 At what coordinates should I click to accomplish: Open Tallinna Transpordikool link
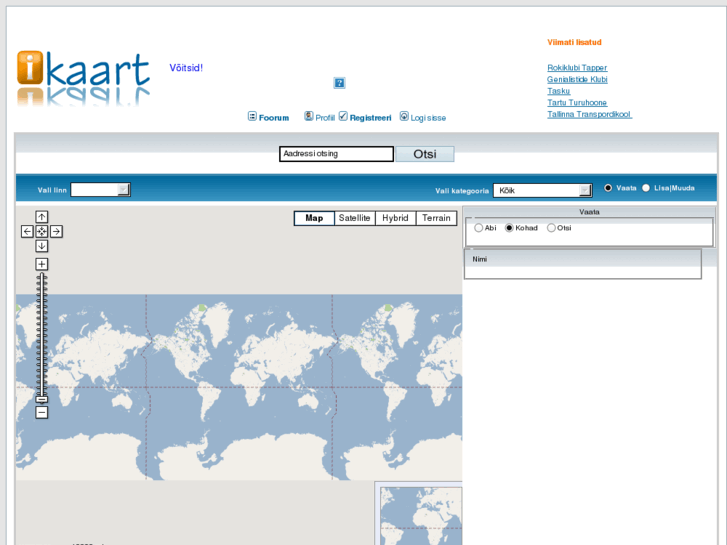[589, 114]
